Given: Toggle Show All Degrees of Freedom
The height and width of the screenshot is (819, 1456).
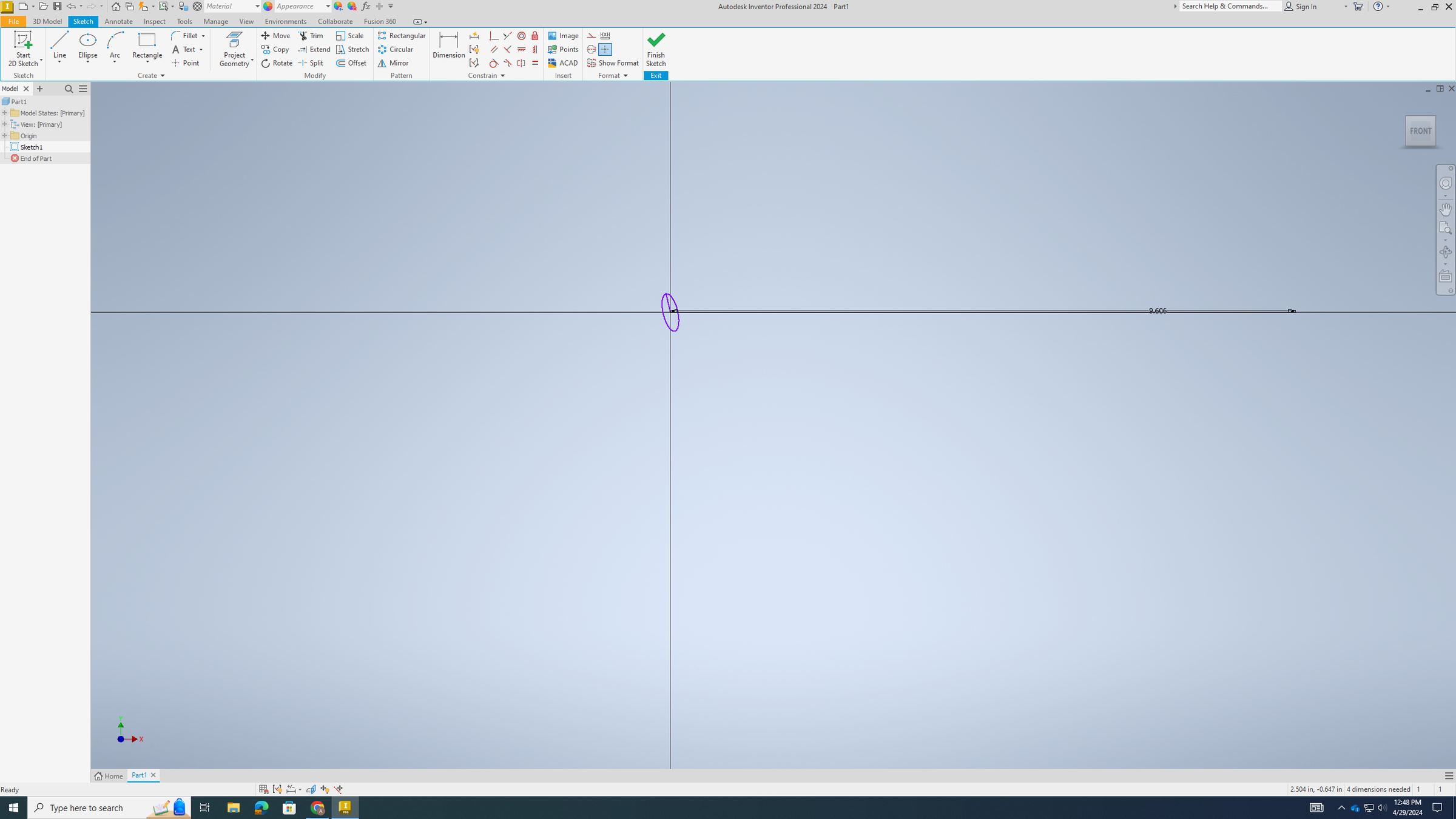Looking at the screenshot, I should [x=325, y=789].
